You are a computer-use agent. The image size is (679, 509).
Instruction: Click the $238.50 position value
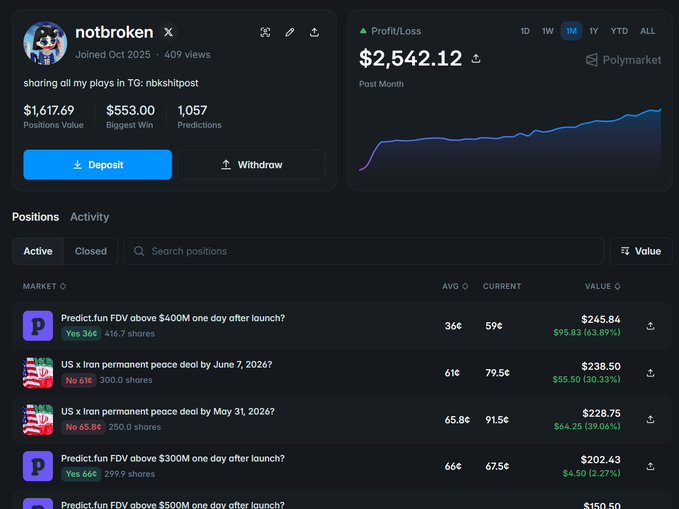[x=601, y=366]
